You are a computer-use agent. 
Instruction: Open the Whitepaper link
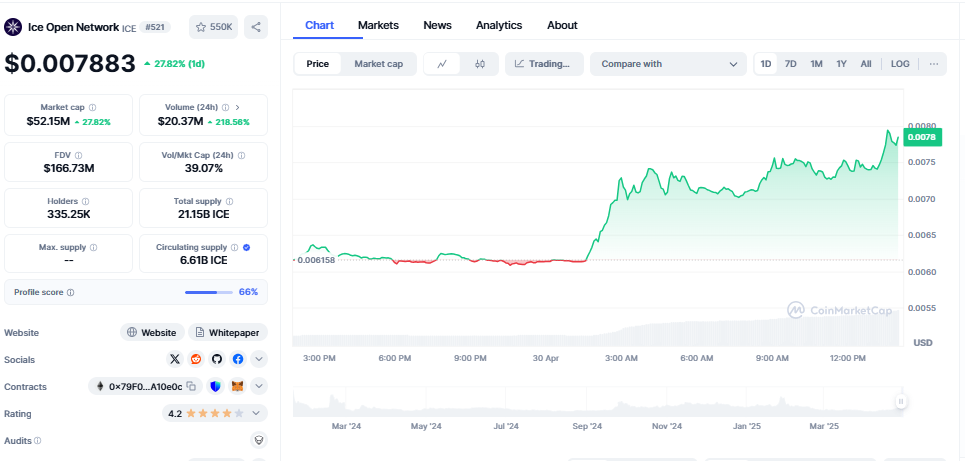(x=228, y=332)
